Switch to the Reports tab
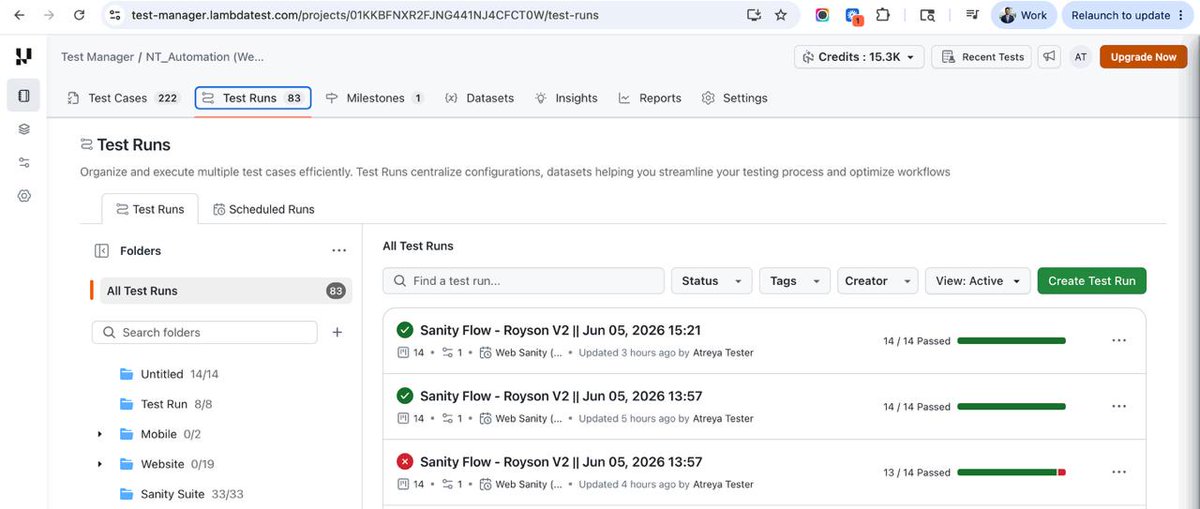The image size is (1200, 509). pyautogui.click(x=650, y=98)
